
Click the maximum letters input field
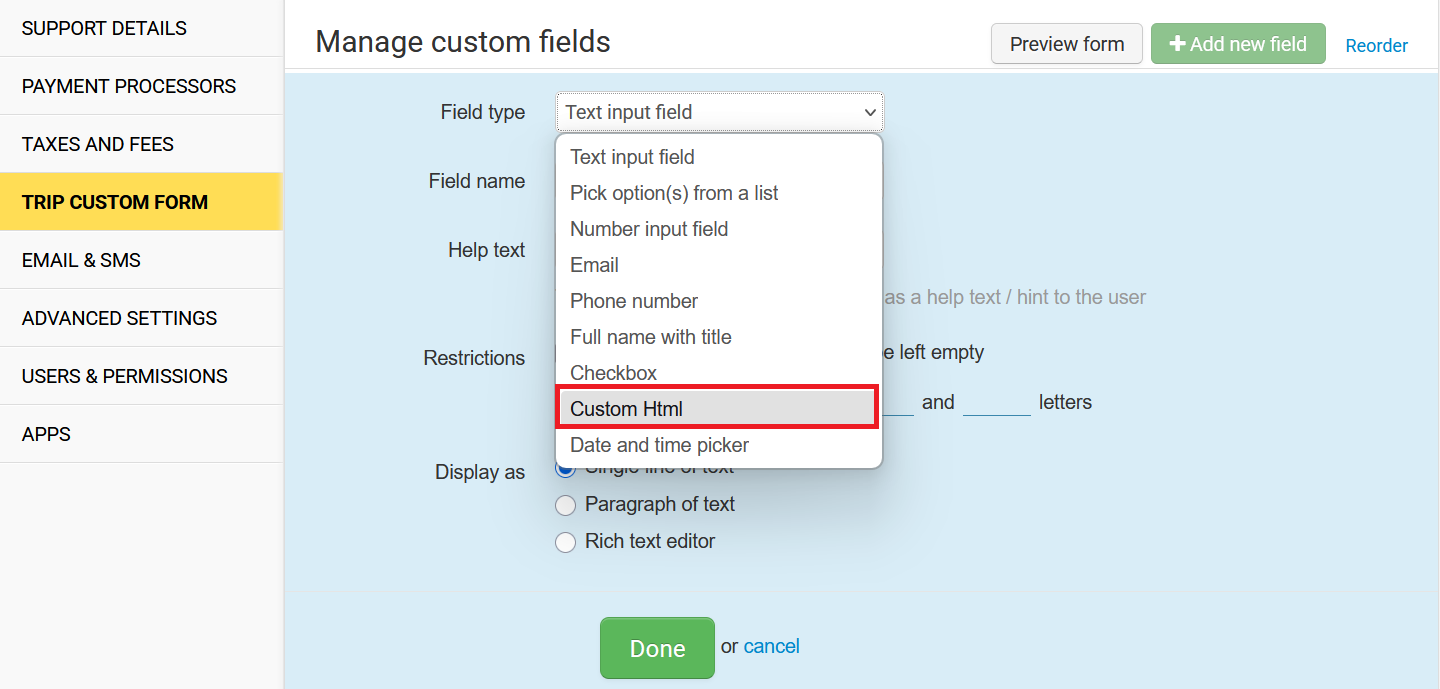pyautogui.click(x=996, y=402)
